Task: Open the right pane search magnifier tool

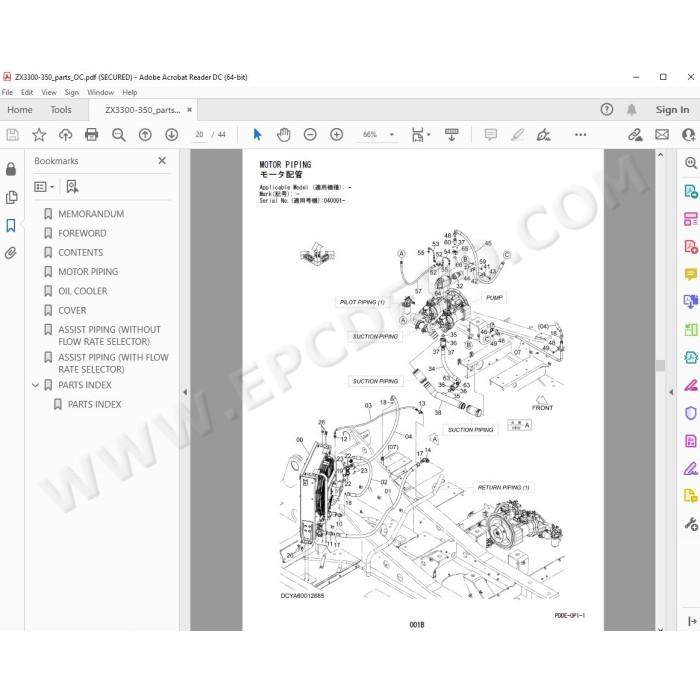Action: pyautogui.click(x=690, y=163)
